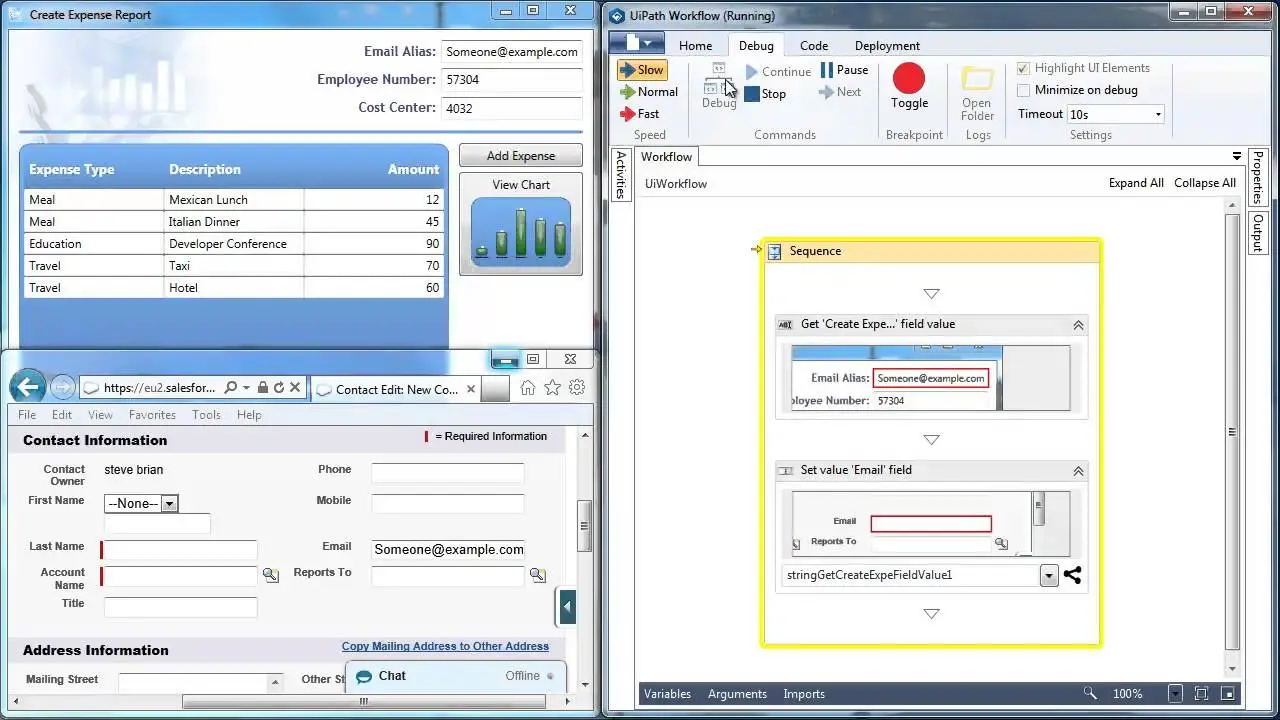Open the Reports To lookup icon

pyautogui.click(x=537, y=575)
